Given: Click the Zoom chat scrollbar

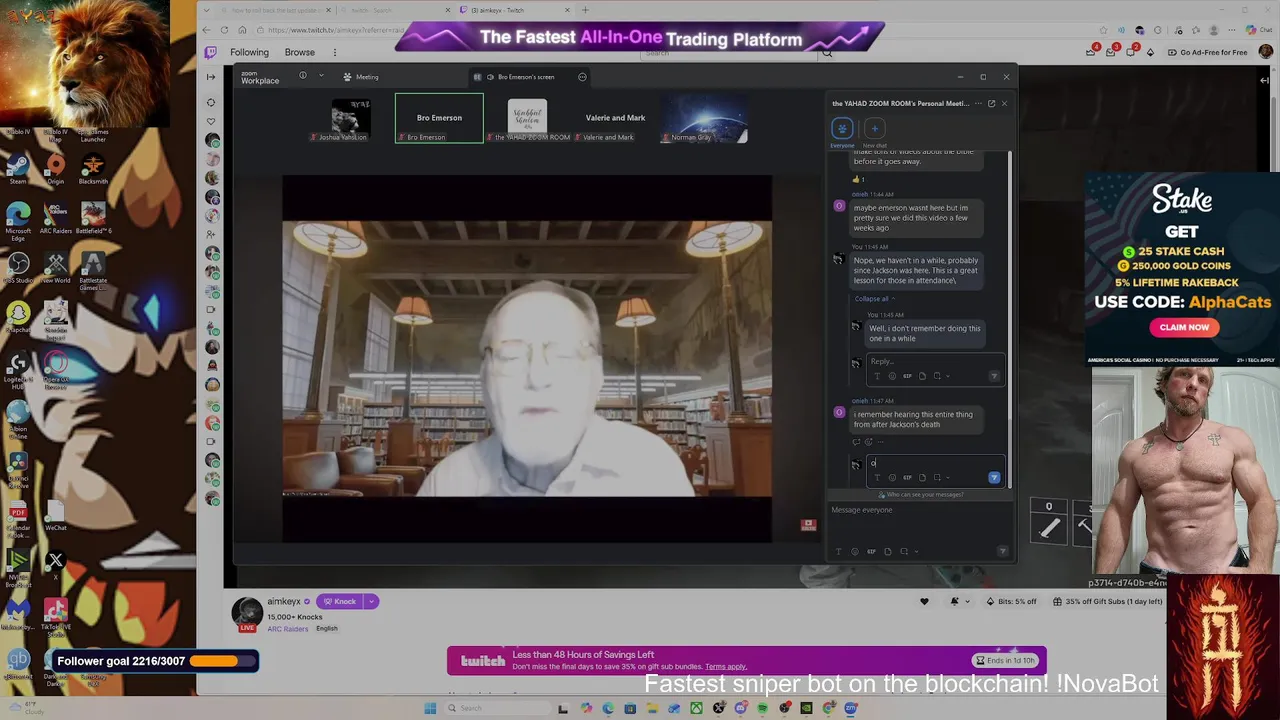Looking at the screenshot, I should [x=1011, y=320].
